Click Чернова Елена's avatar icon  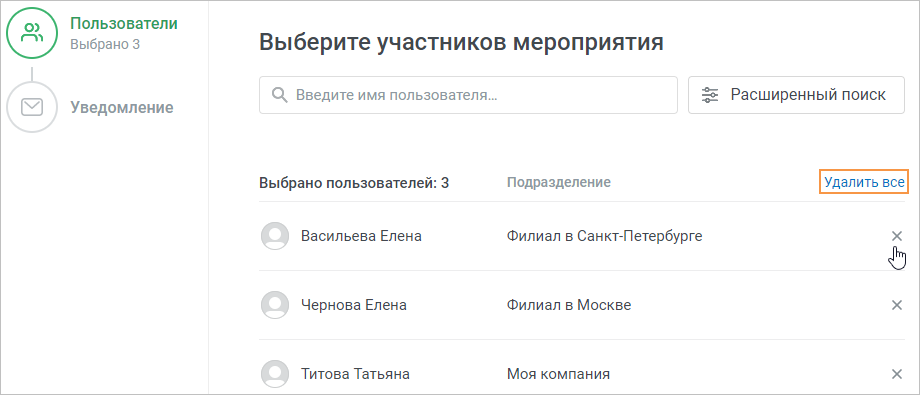[275, 305]
